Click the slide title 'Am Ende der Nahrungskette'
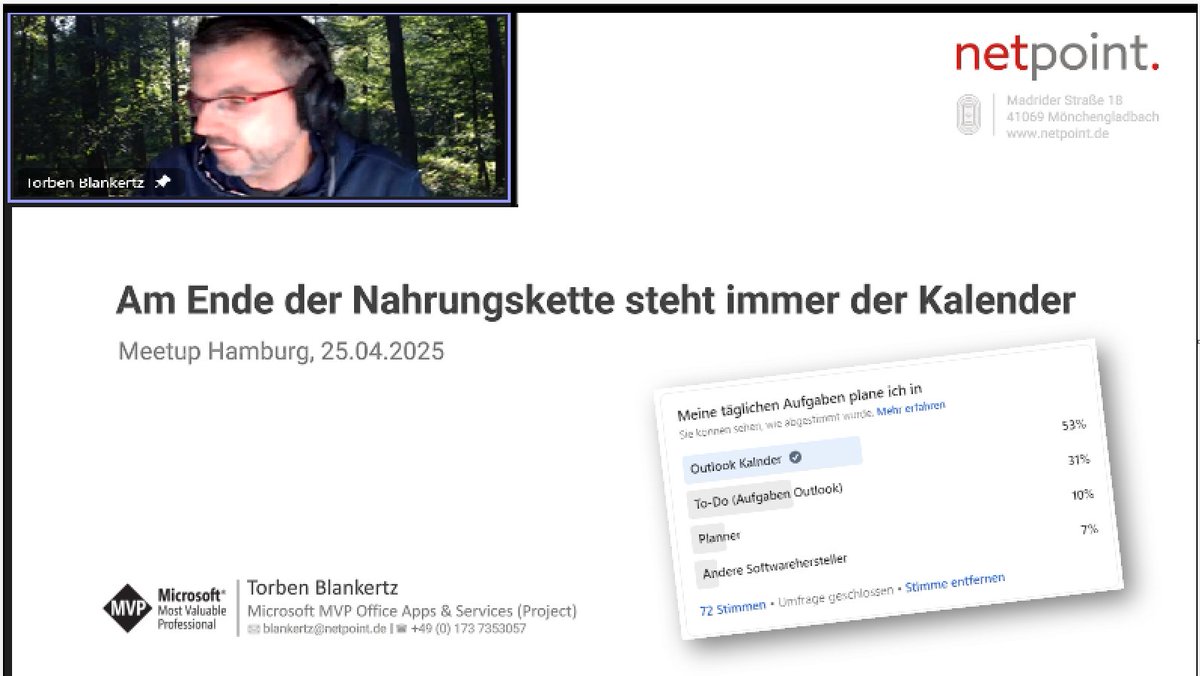 point(595,299)
